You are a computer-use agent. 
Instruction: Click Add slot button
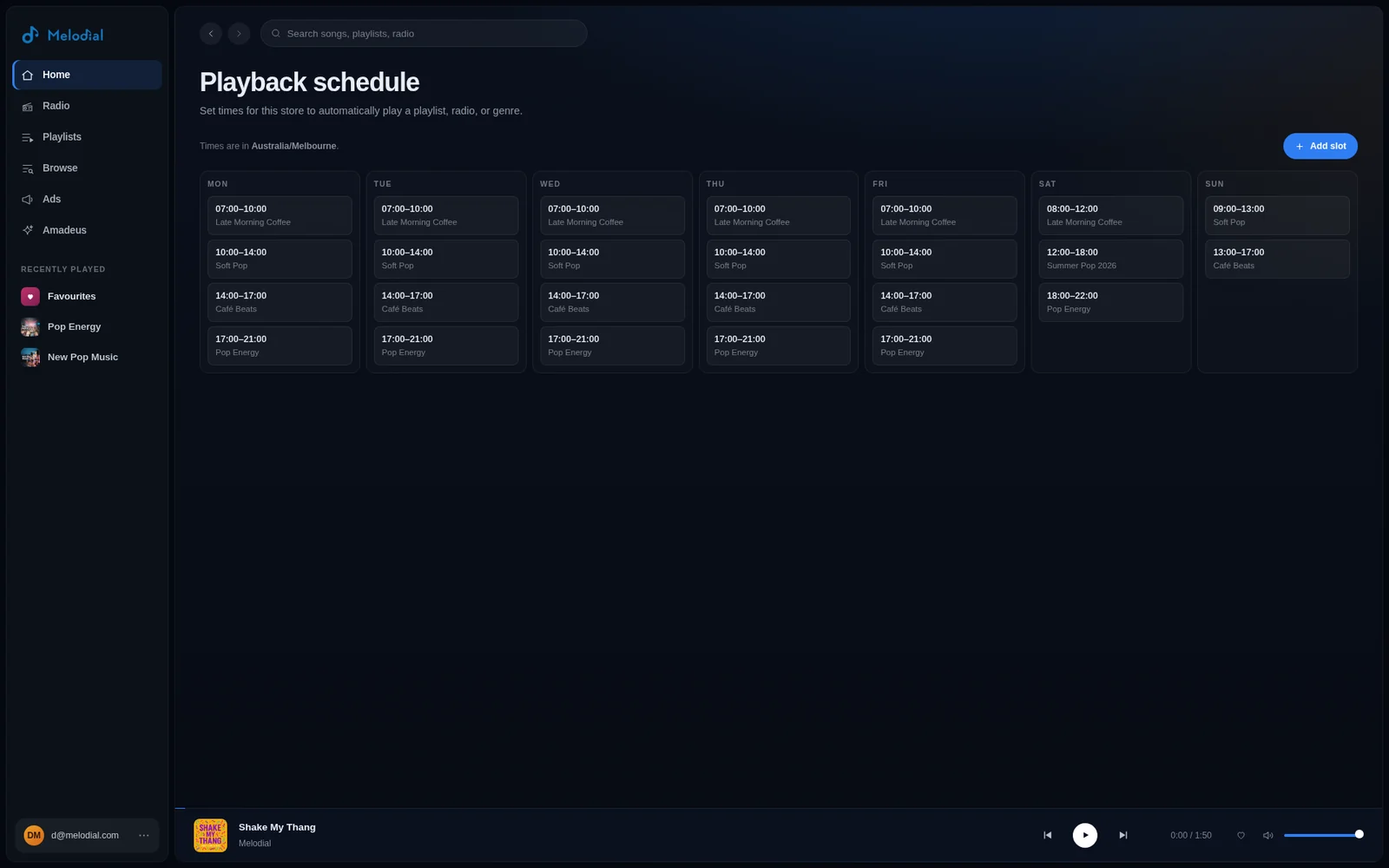1320,146
